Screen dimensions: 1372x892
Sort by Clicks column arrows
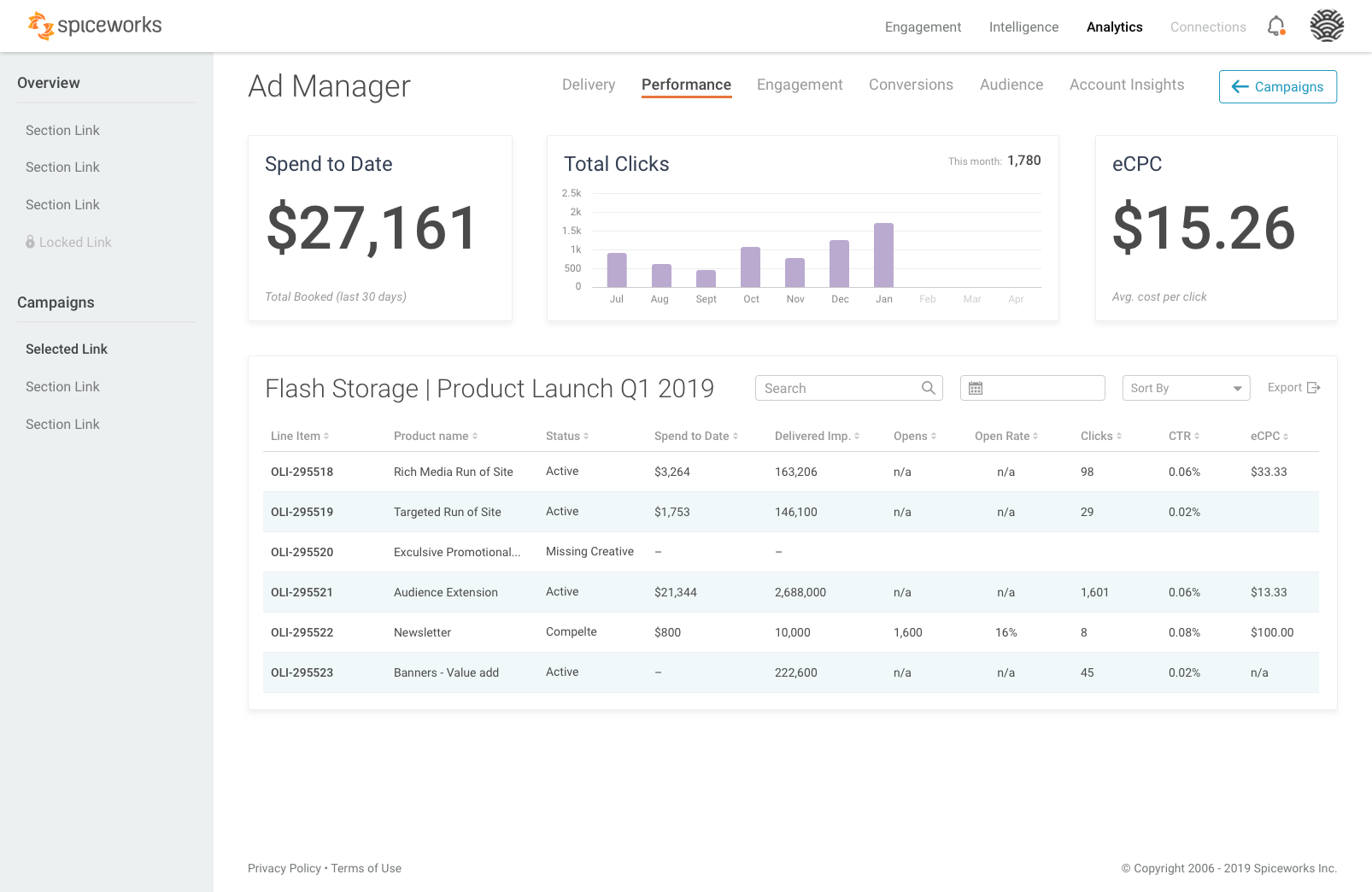1119,436
